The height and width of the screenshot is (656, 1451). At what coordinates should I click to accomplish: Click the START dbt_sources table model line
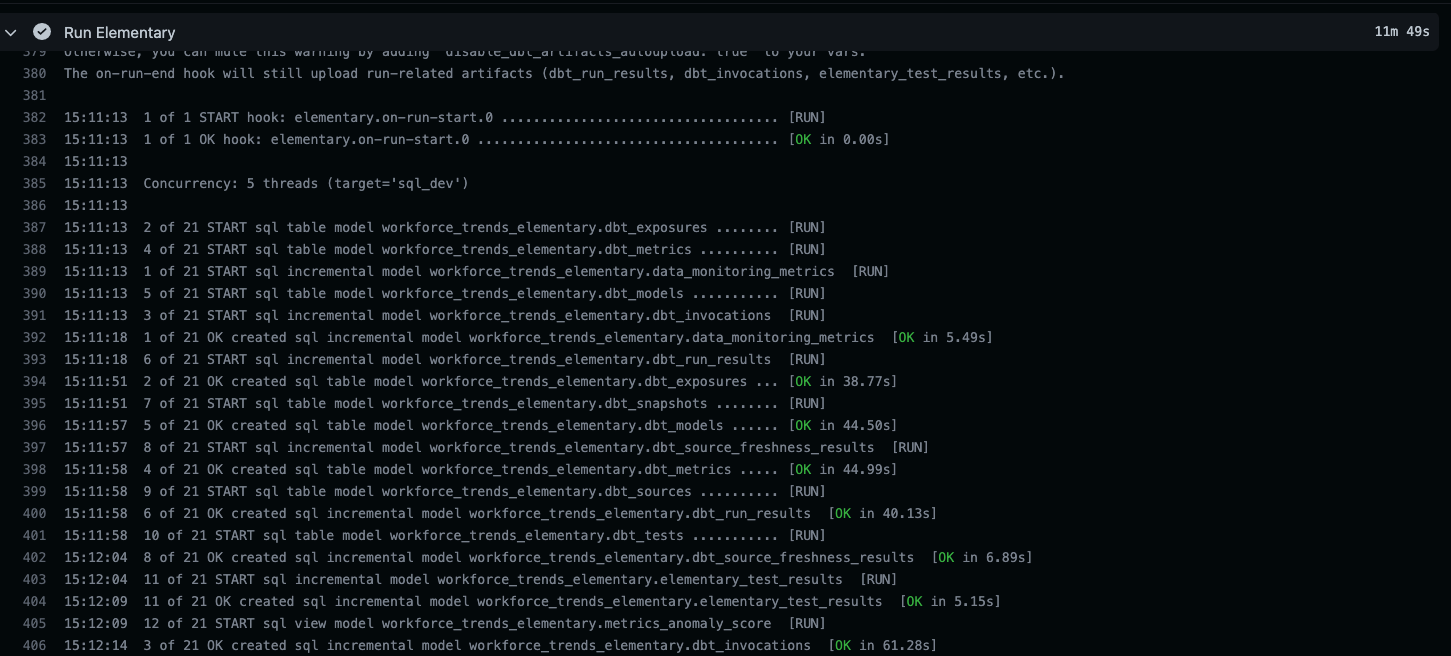(445, 491)
